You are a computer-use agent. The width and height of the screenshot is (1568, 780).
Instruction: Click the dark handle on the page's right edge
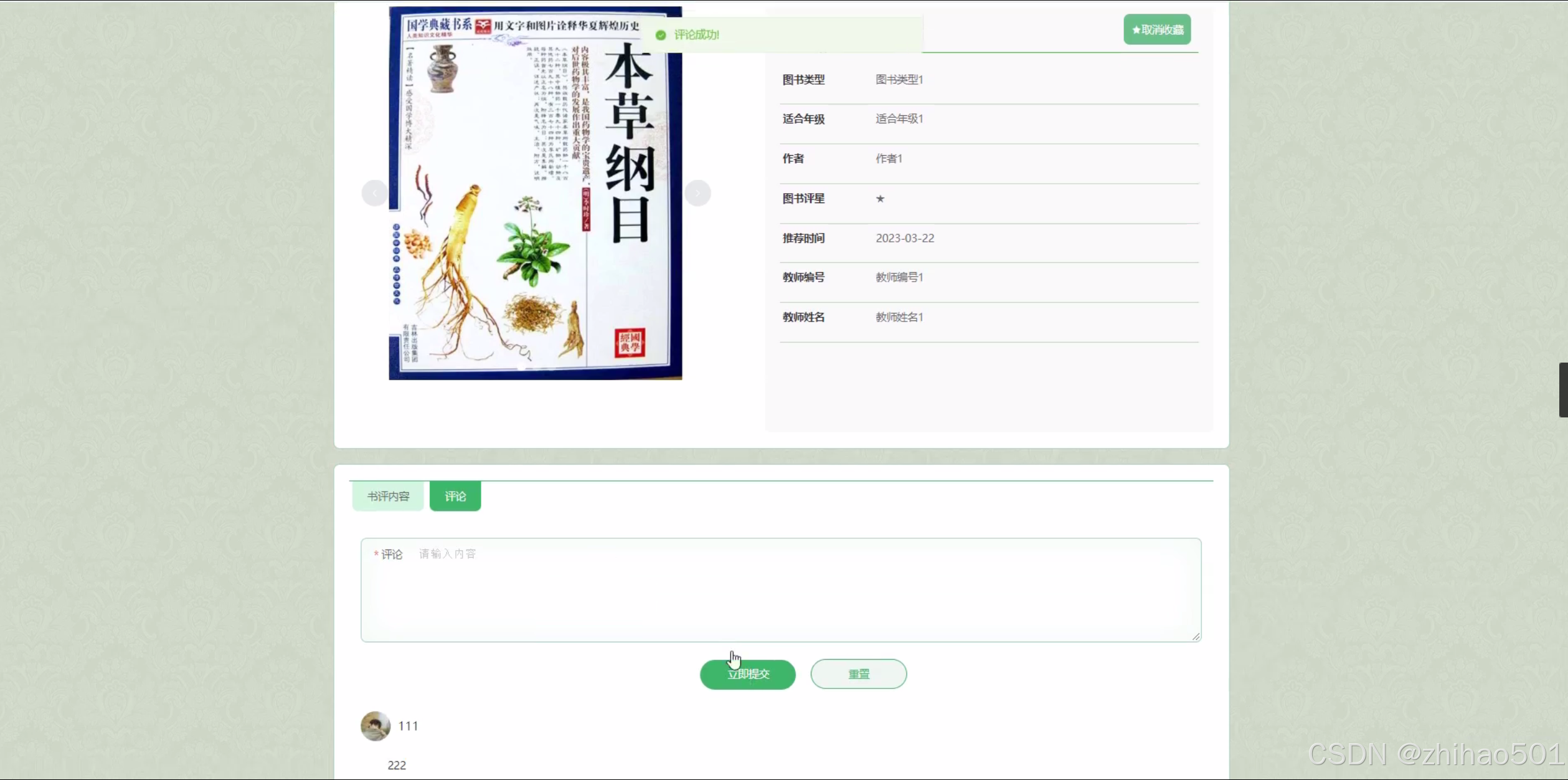1563,389
